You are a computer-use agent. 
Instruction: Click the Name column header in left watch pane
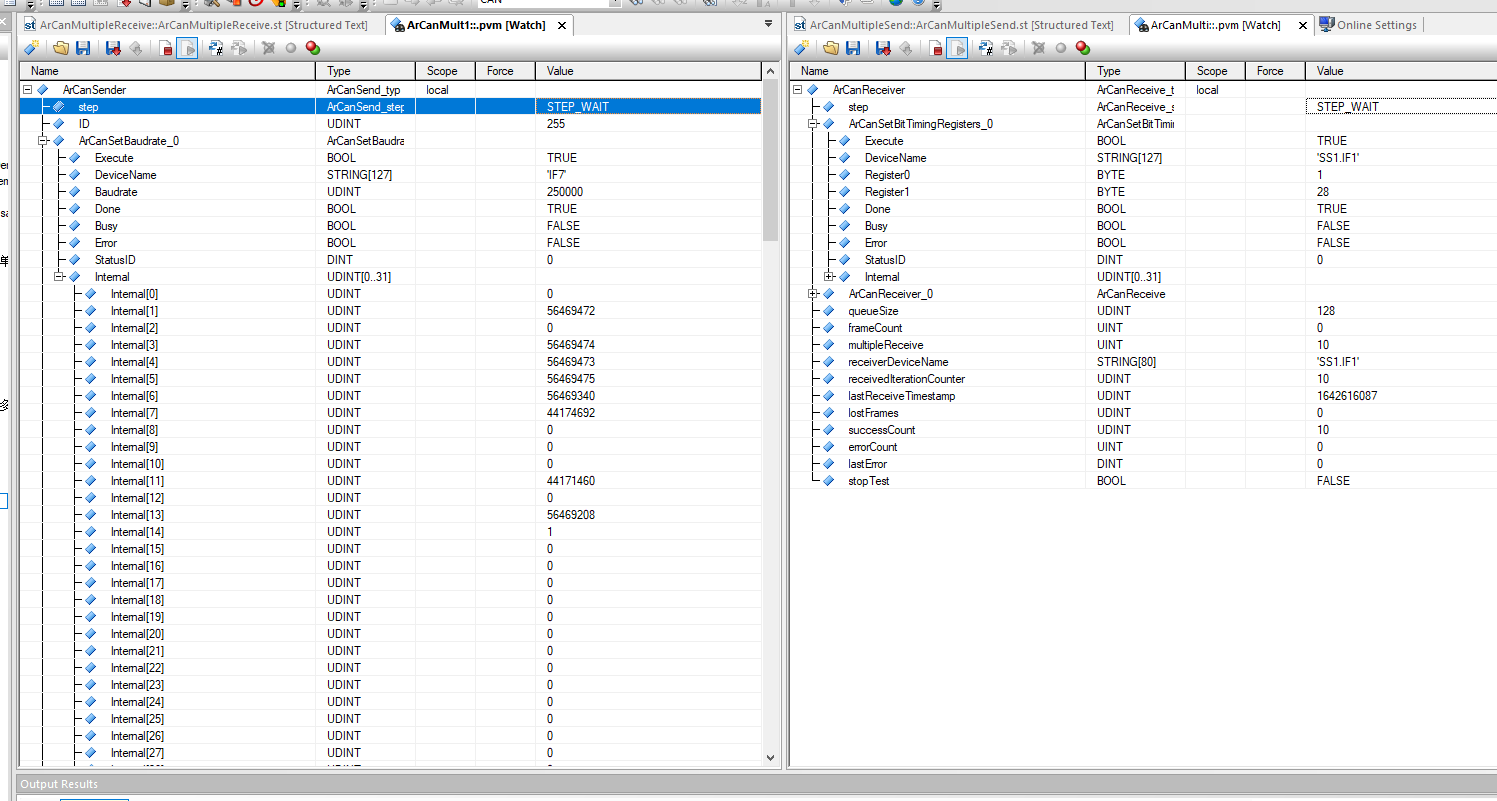[x=167, y=71]
